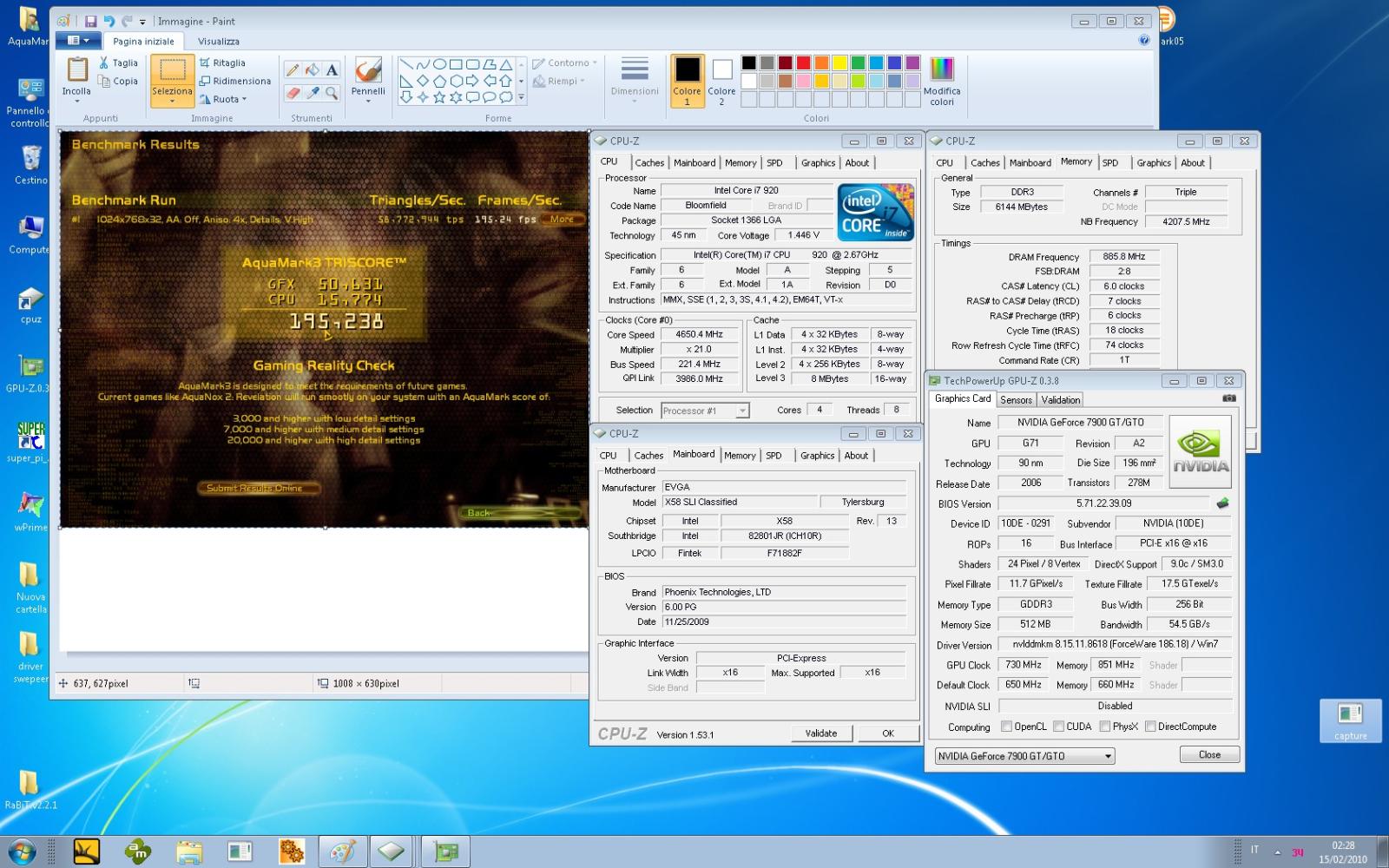Select the Eraser tool in Paint
Viewport: 1389px width, 868px height.
293,92
